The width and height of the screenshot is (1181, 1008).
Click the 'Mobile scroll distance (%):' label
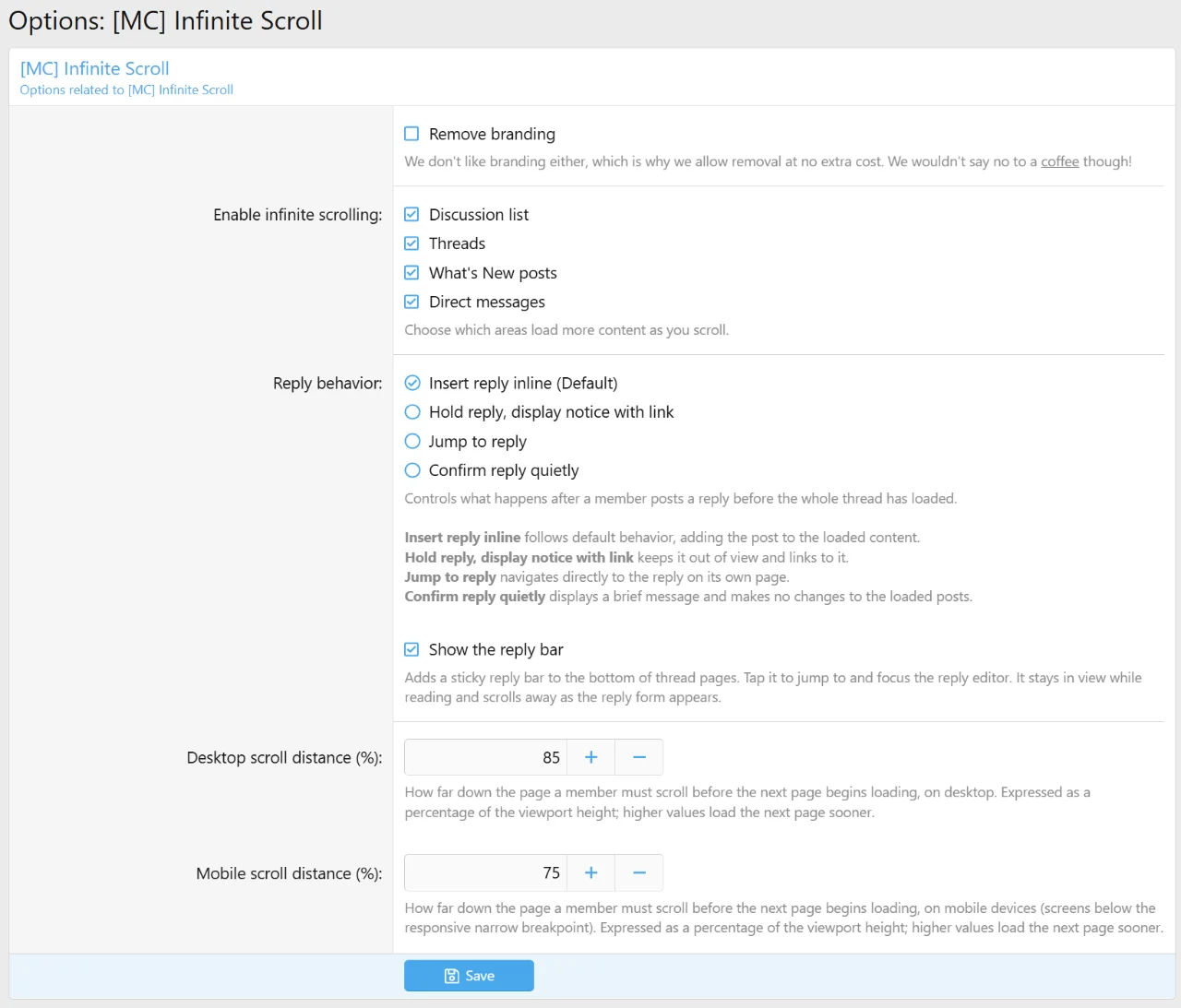(289, 873)
